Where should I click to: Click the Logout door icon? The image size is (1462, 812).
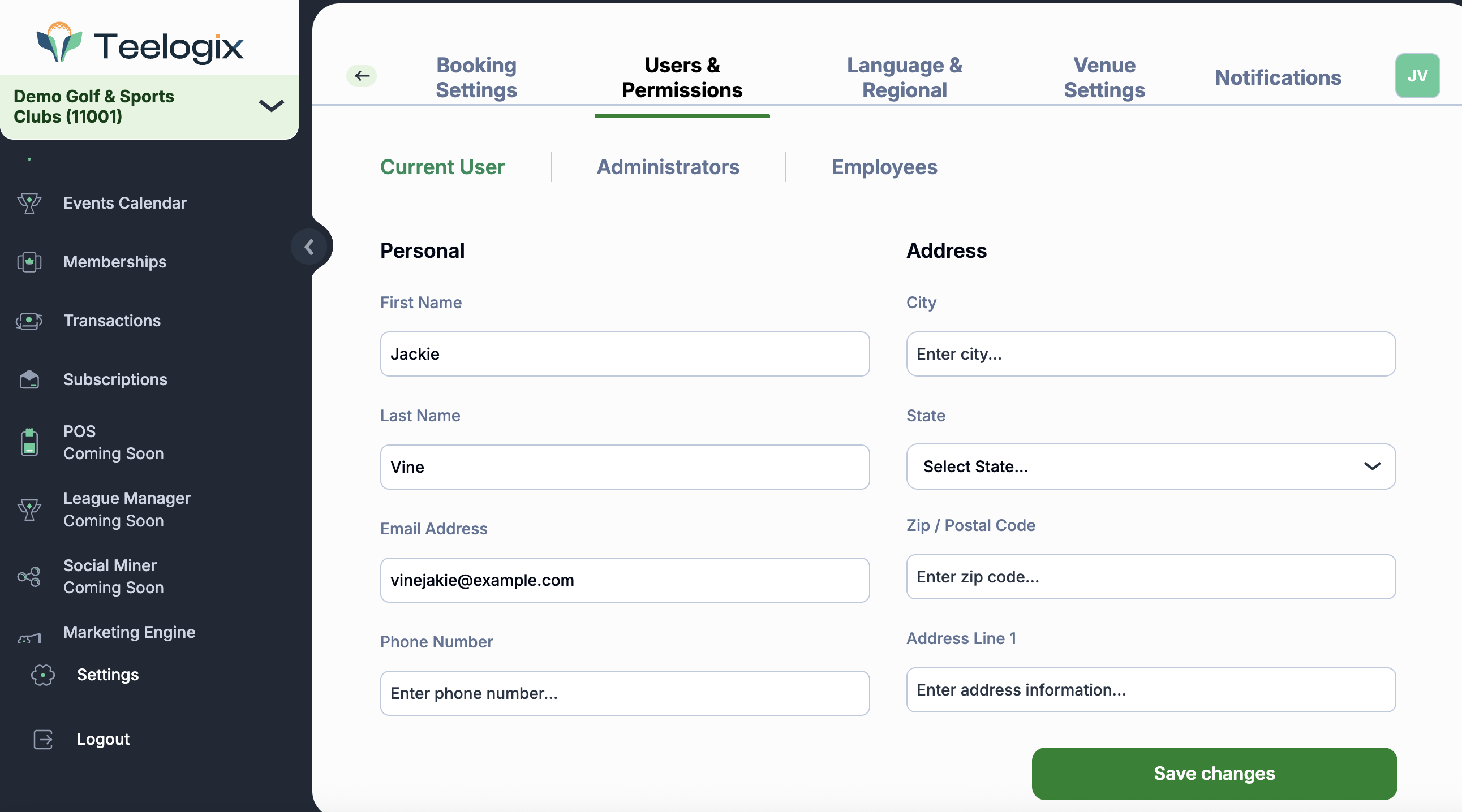pos(42,740)
